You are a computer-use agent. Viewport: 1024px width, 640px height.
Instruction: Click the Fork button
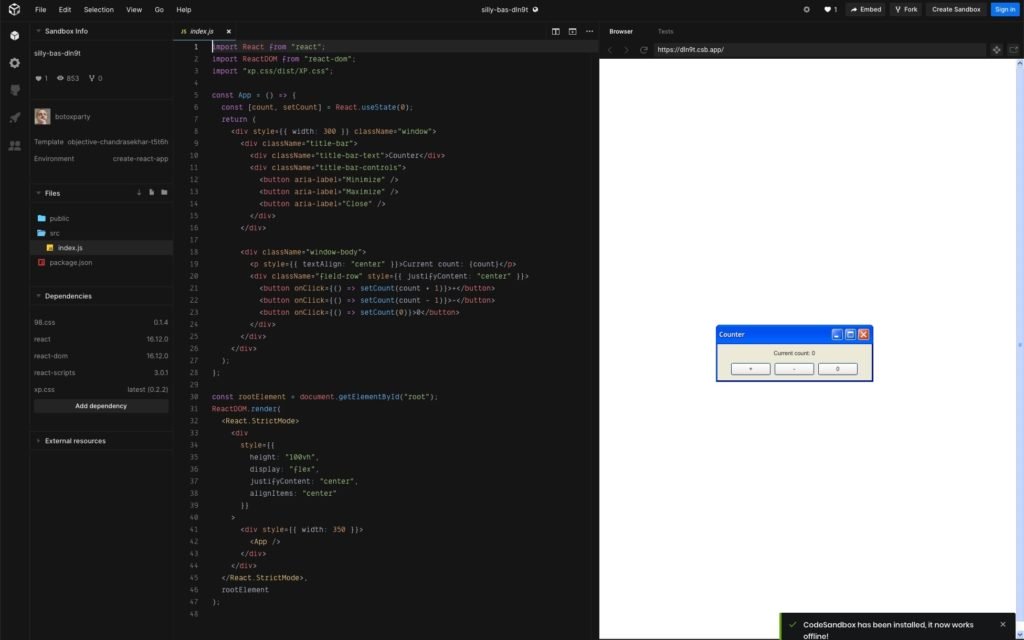905,9
